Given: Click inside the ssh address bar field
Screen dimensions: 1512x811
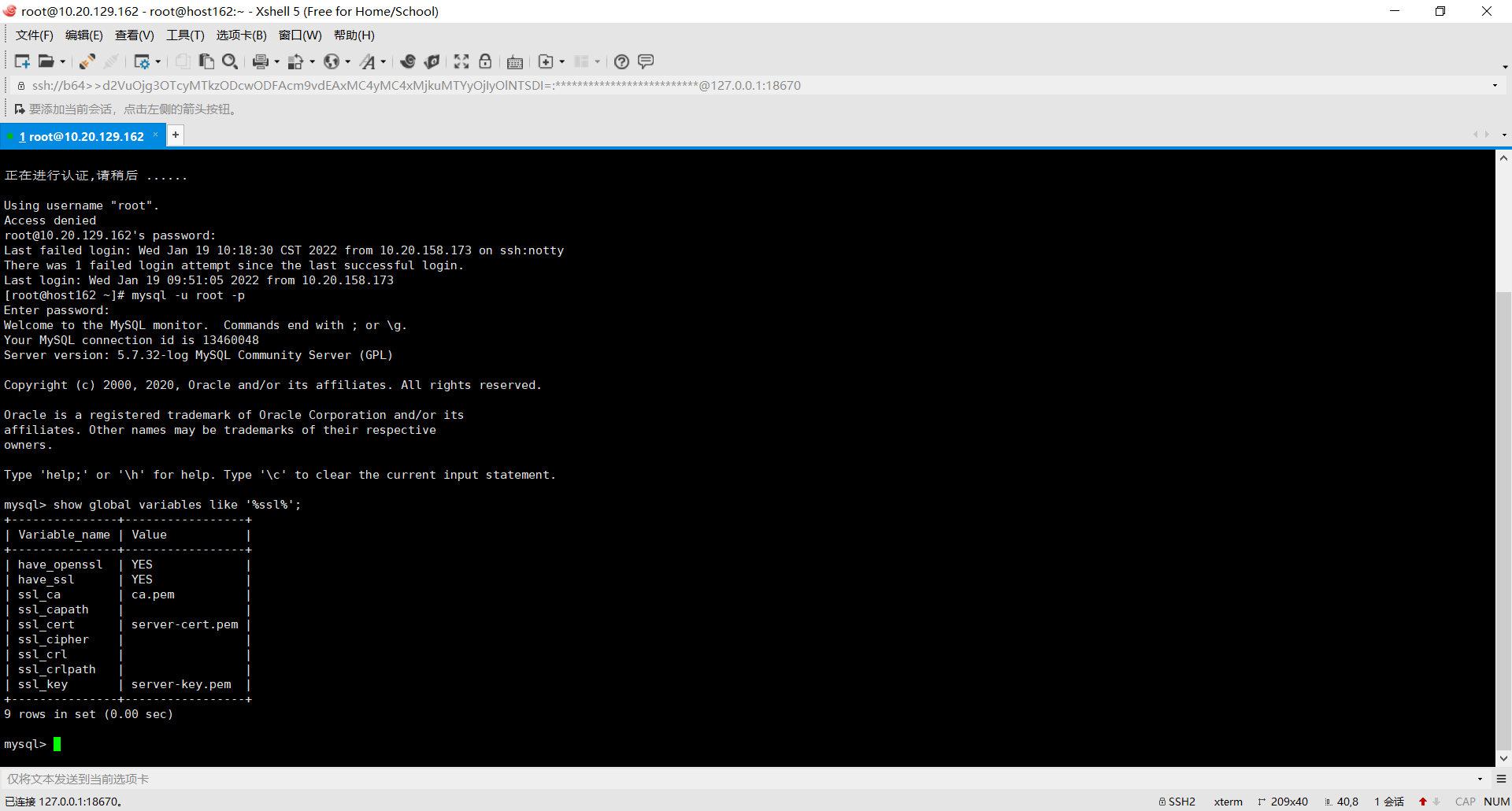Looking at the screenshot, I should pyautogui.click(x=394, y=85).
